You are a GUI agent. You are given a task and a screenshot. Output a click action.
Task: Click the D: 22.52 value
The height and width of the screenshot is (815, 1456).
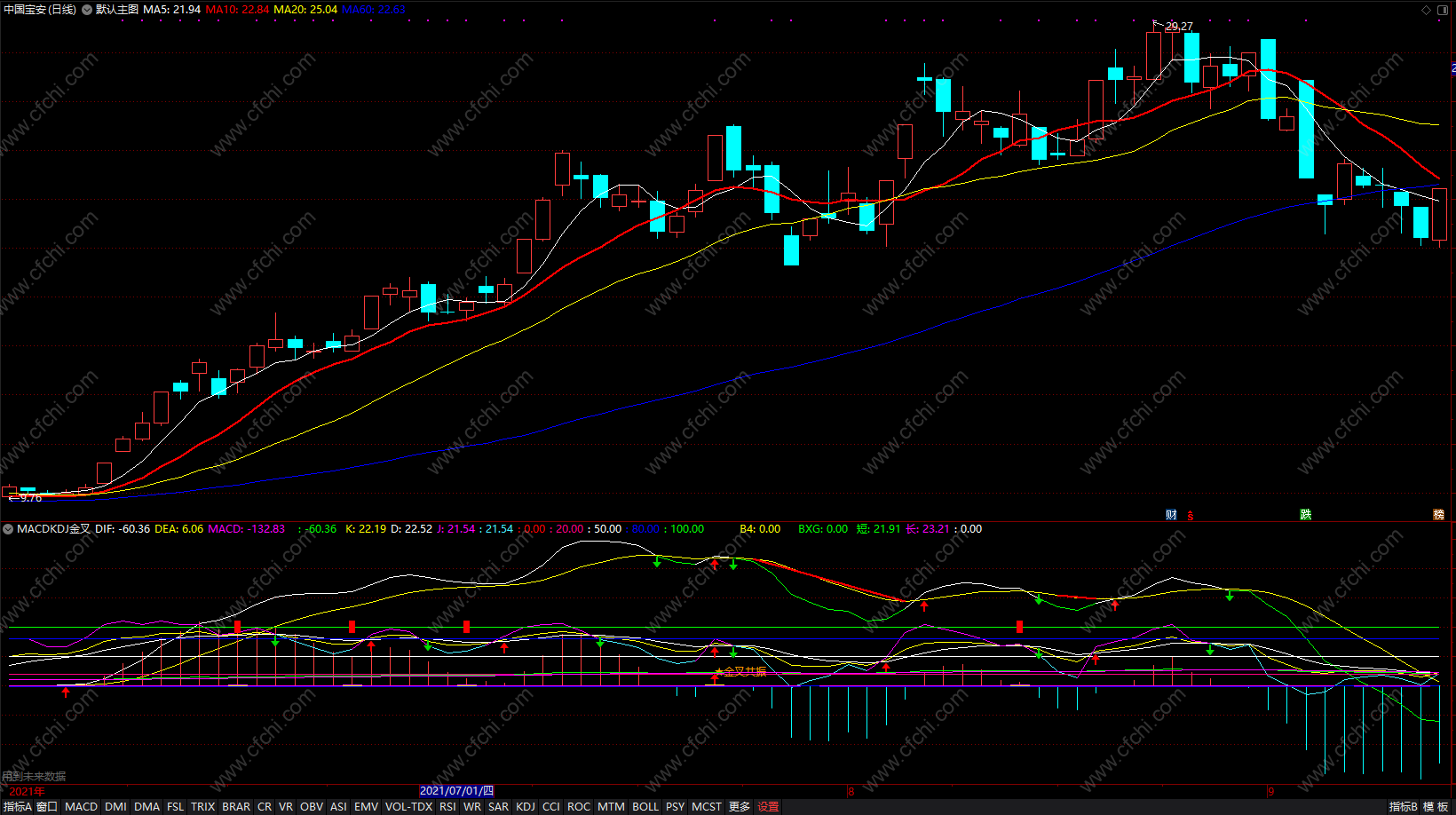coord(412,529)
